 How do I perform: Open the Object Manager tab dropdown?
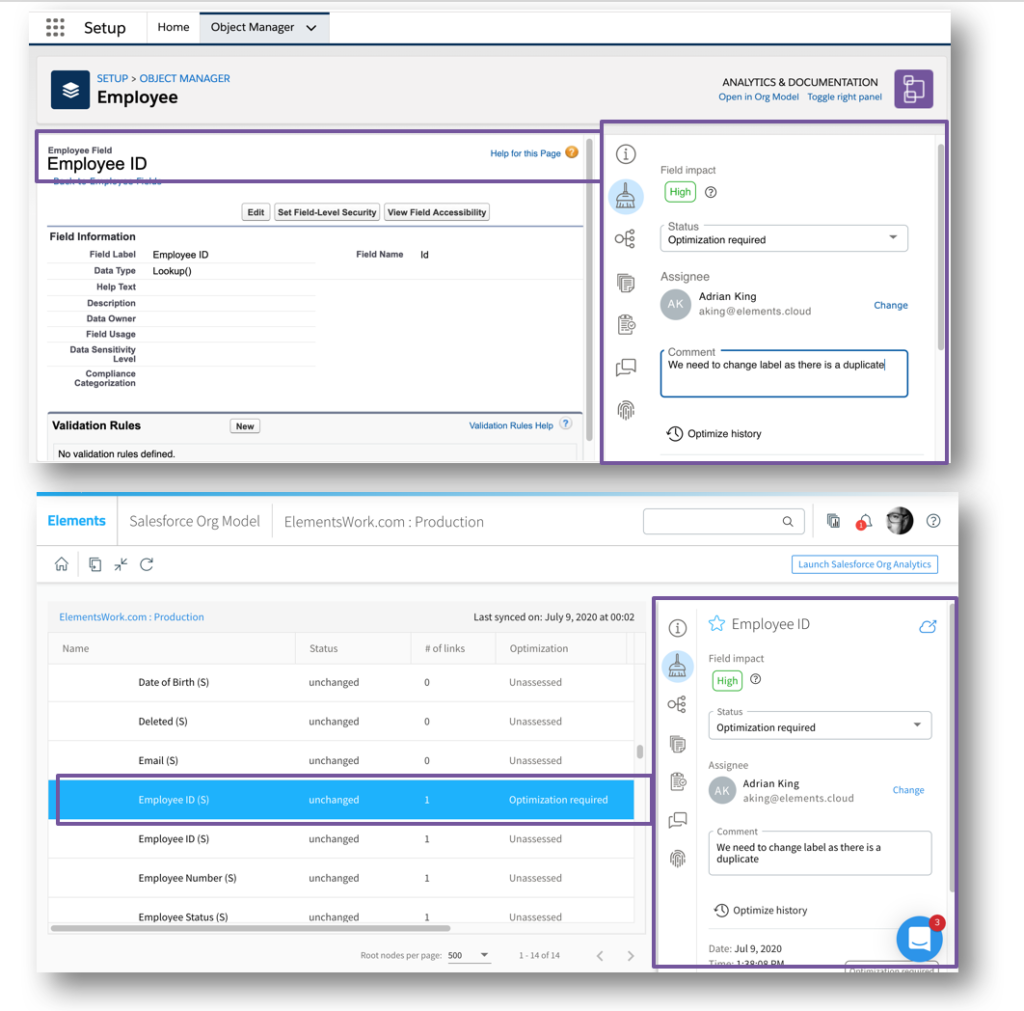tap(311, 28)
